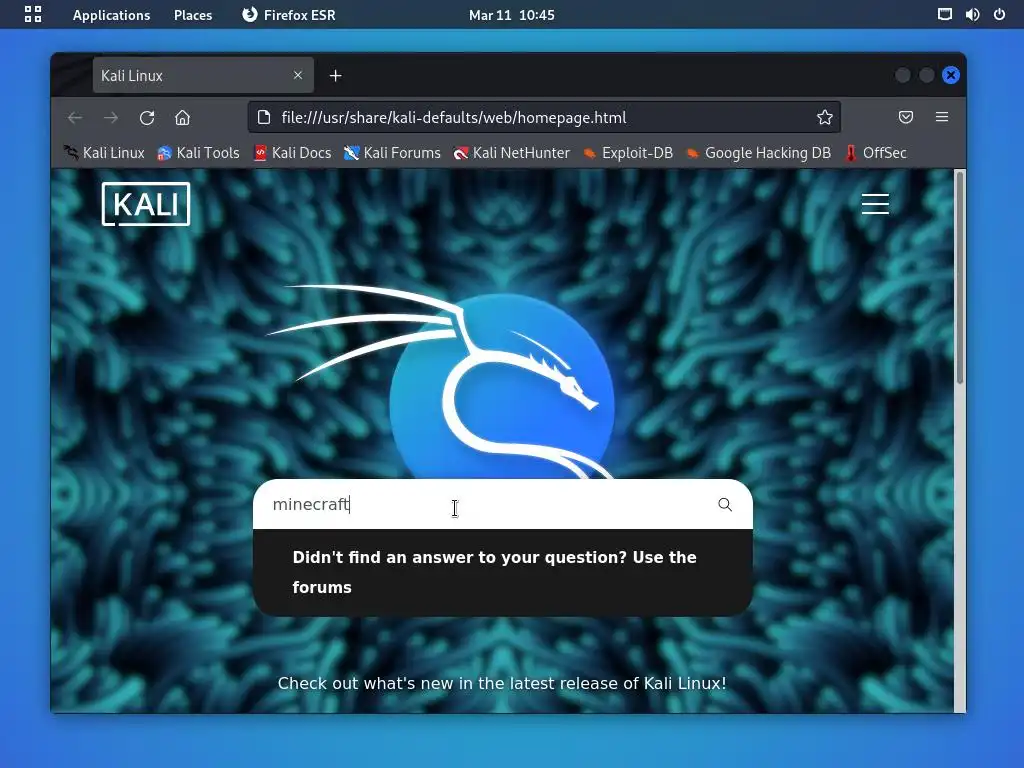Select the Kali Linux browser tab
The height and width of the screenshot is (768, 1024).
point(203,75)
